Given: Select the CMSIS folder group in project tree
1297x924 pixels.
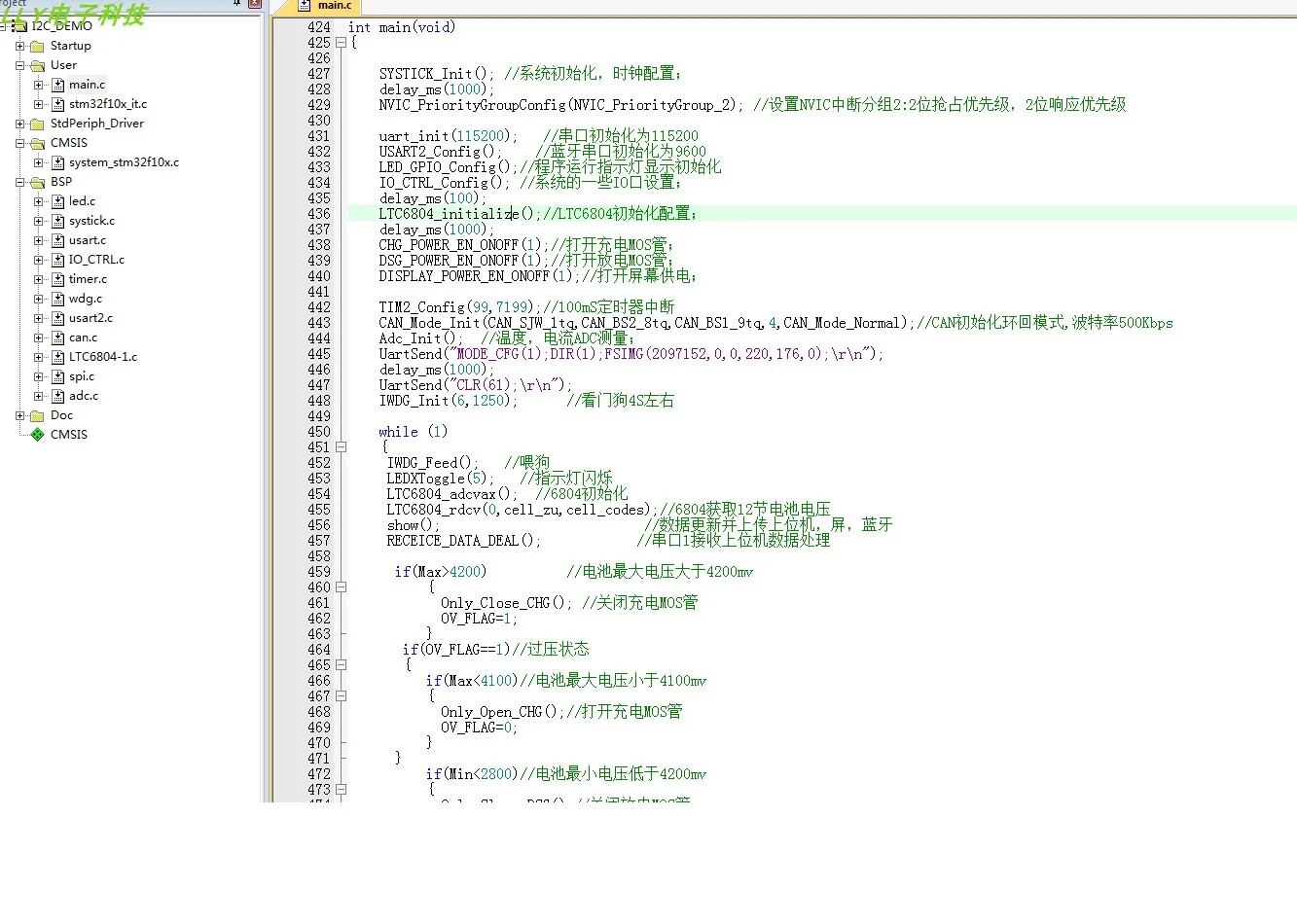Looking at the screenshot, I should tap(69, 143).
